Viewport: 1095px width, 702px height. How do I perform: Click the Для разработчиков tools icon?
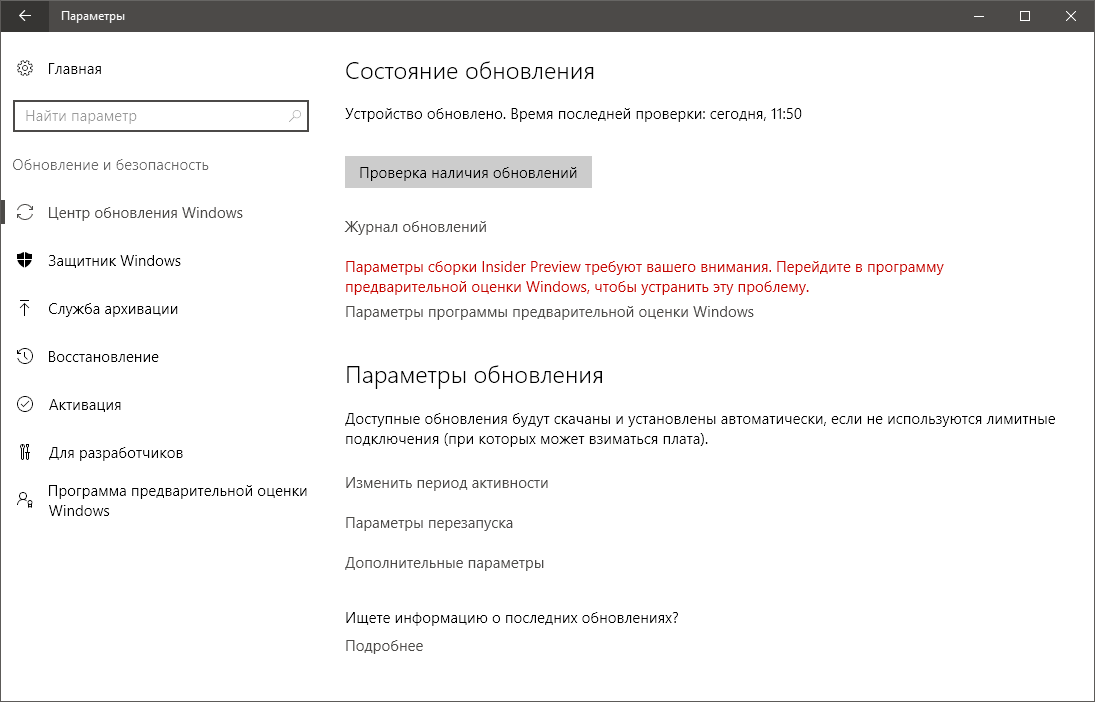(25, 453)
